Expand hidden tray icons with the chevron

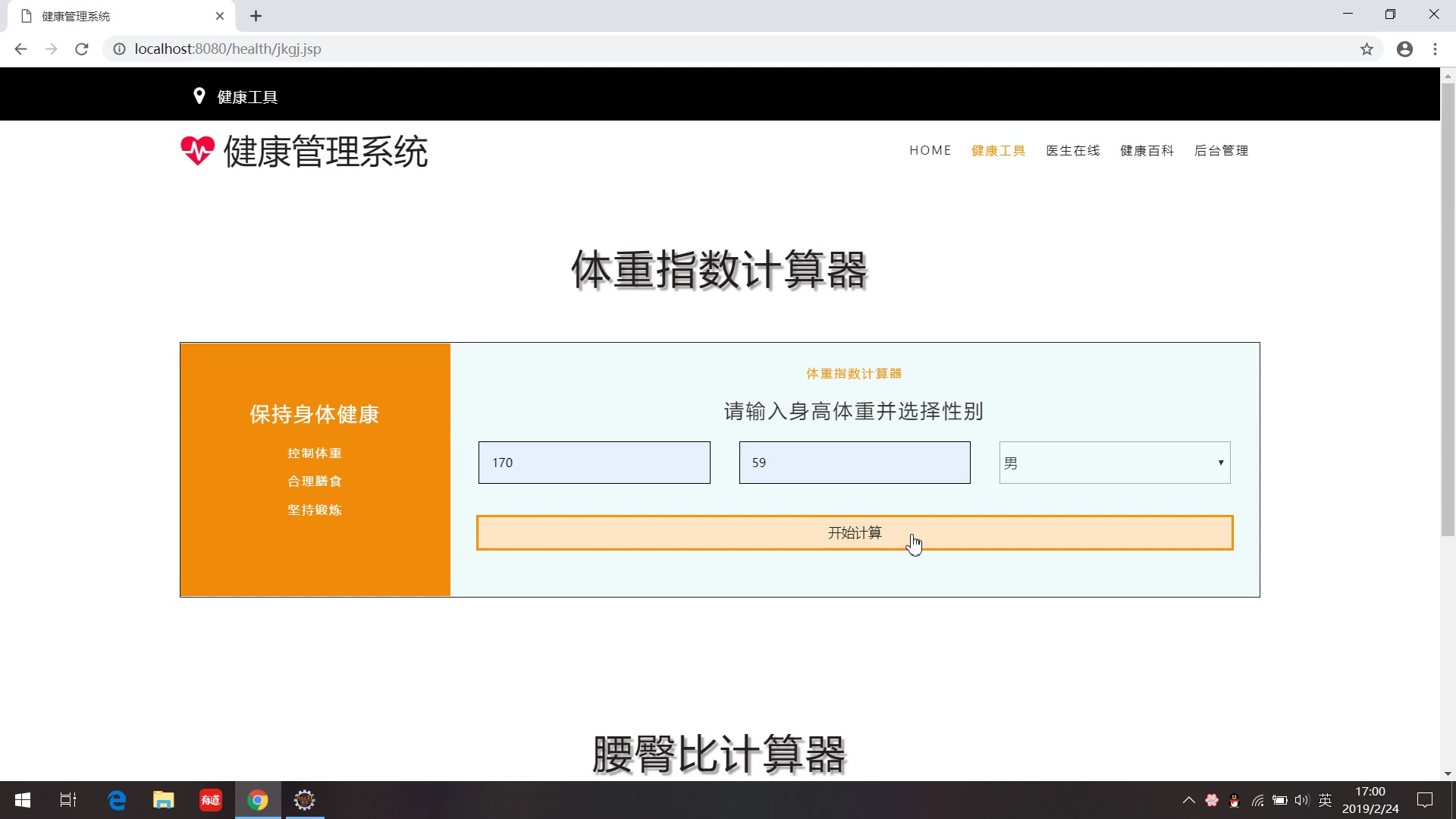click(1188, 800)
